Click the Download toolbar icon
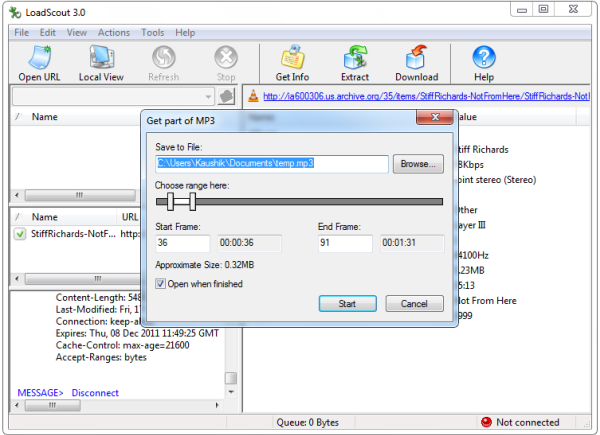600x435 pixels. coord(417,64)
